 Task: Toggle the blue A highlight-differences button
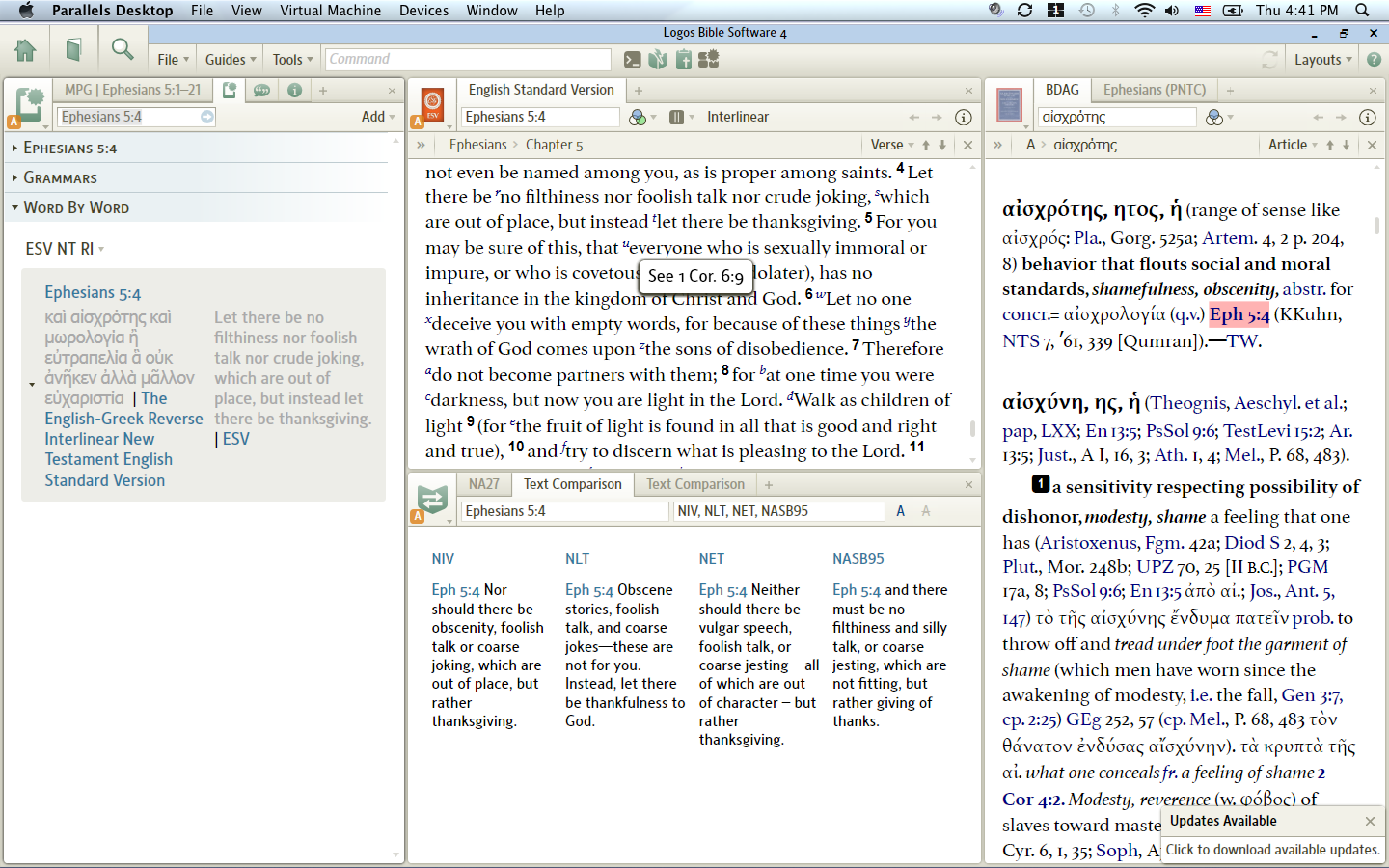click(x=900, y=511)
